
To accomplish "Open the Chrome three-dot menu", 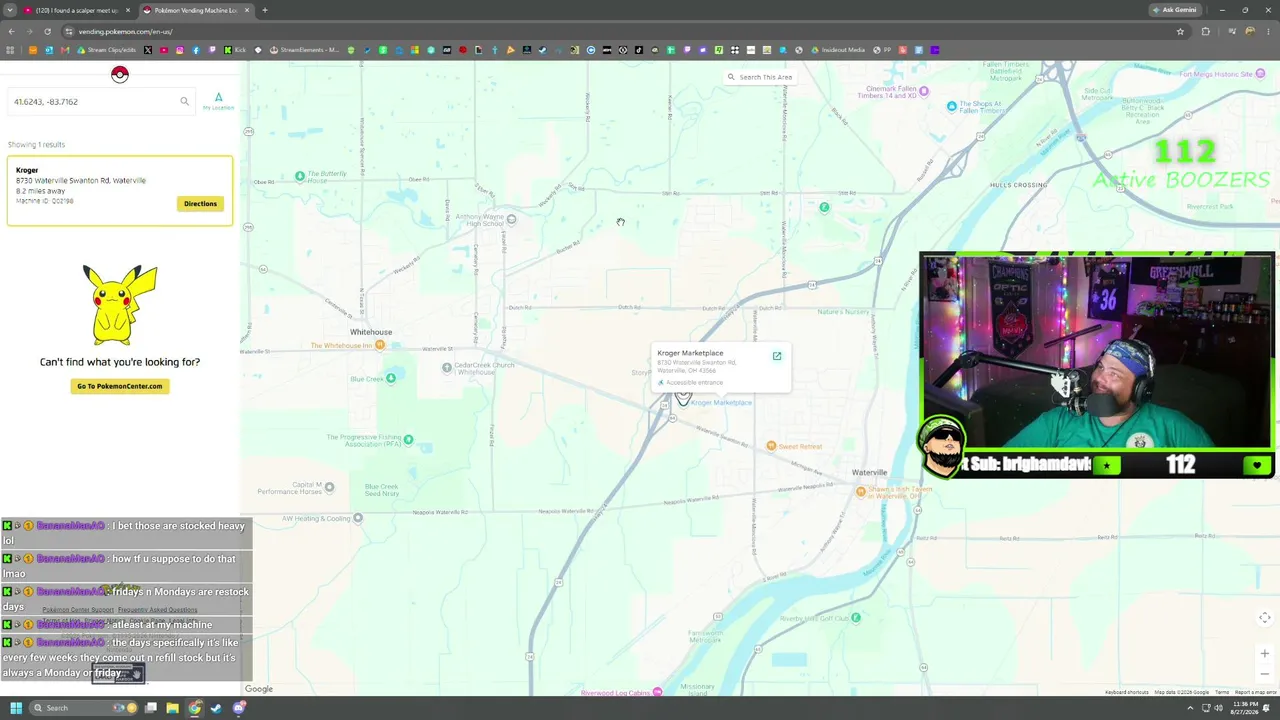I will coord(1268,31).
